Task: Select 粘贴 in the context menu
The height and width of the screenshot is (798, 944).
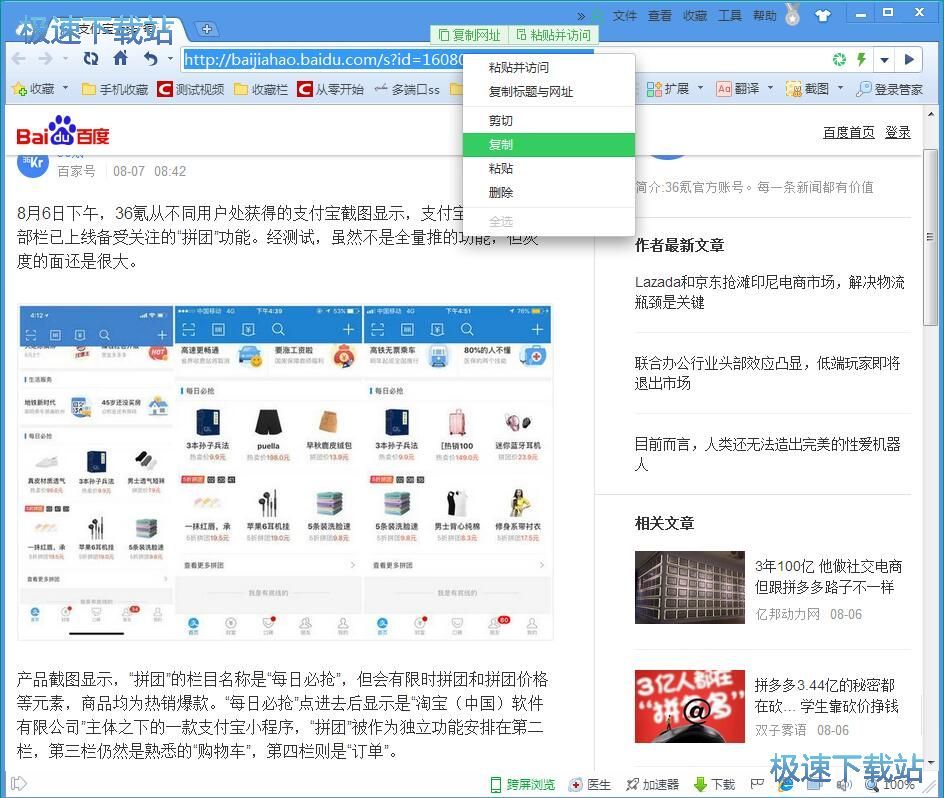Action: 548,169
